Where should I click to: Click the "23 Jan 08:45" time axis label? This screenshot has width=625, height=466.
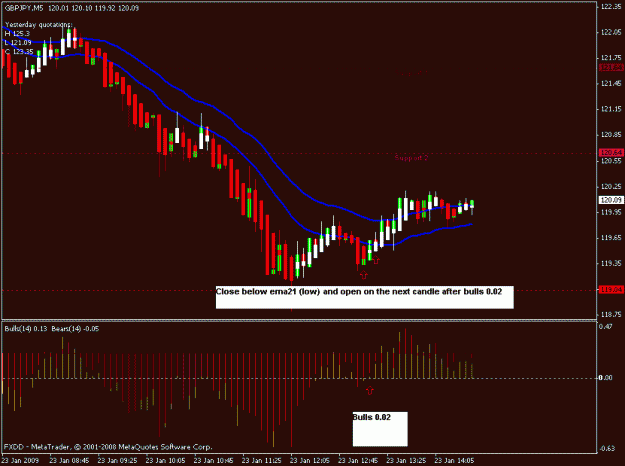tap(69, 460)
